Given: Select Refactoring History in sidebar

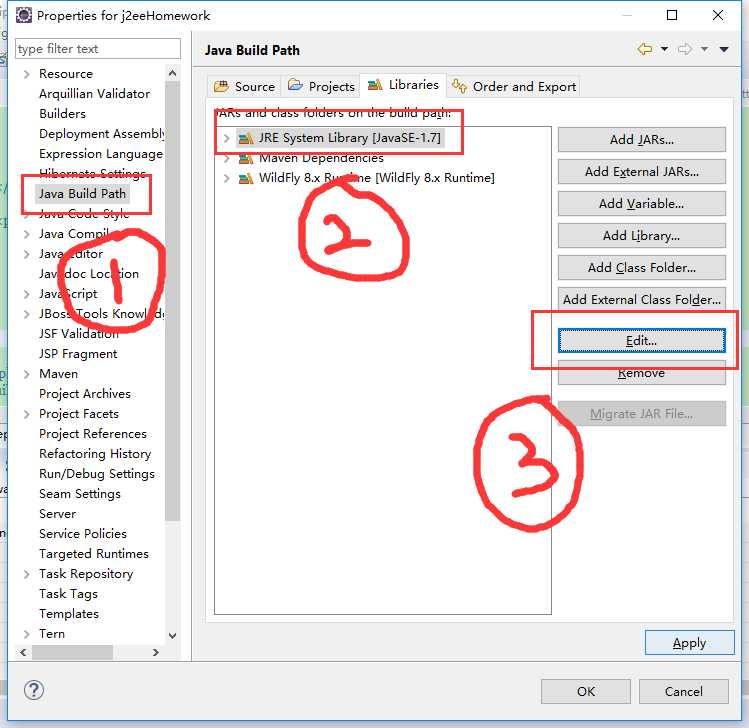Looking at the screenshot, I should click(x=95, y=454).
